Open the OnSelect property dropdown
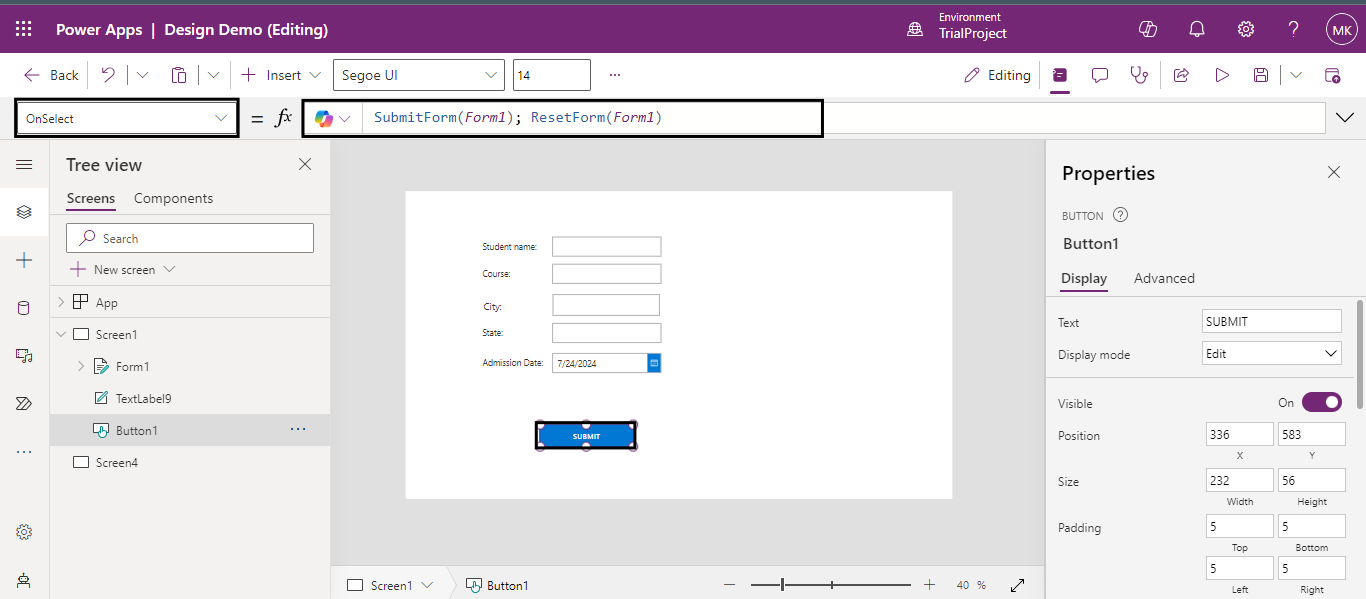Viewport: 1366px width, 599px height. click(127, 118)
